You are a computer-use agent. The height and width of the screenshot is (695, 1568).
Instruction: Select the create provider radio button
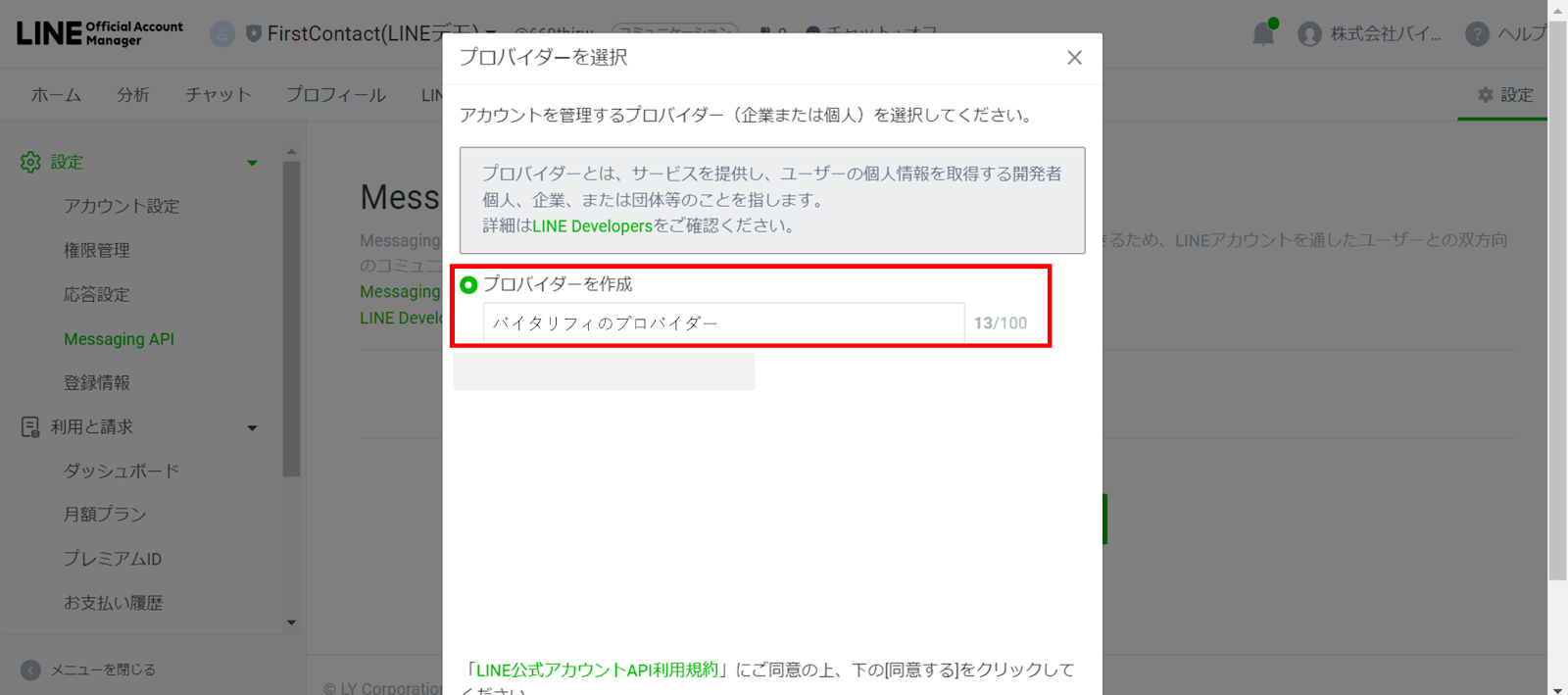[468, 284]
